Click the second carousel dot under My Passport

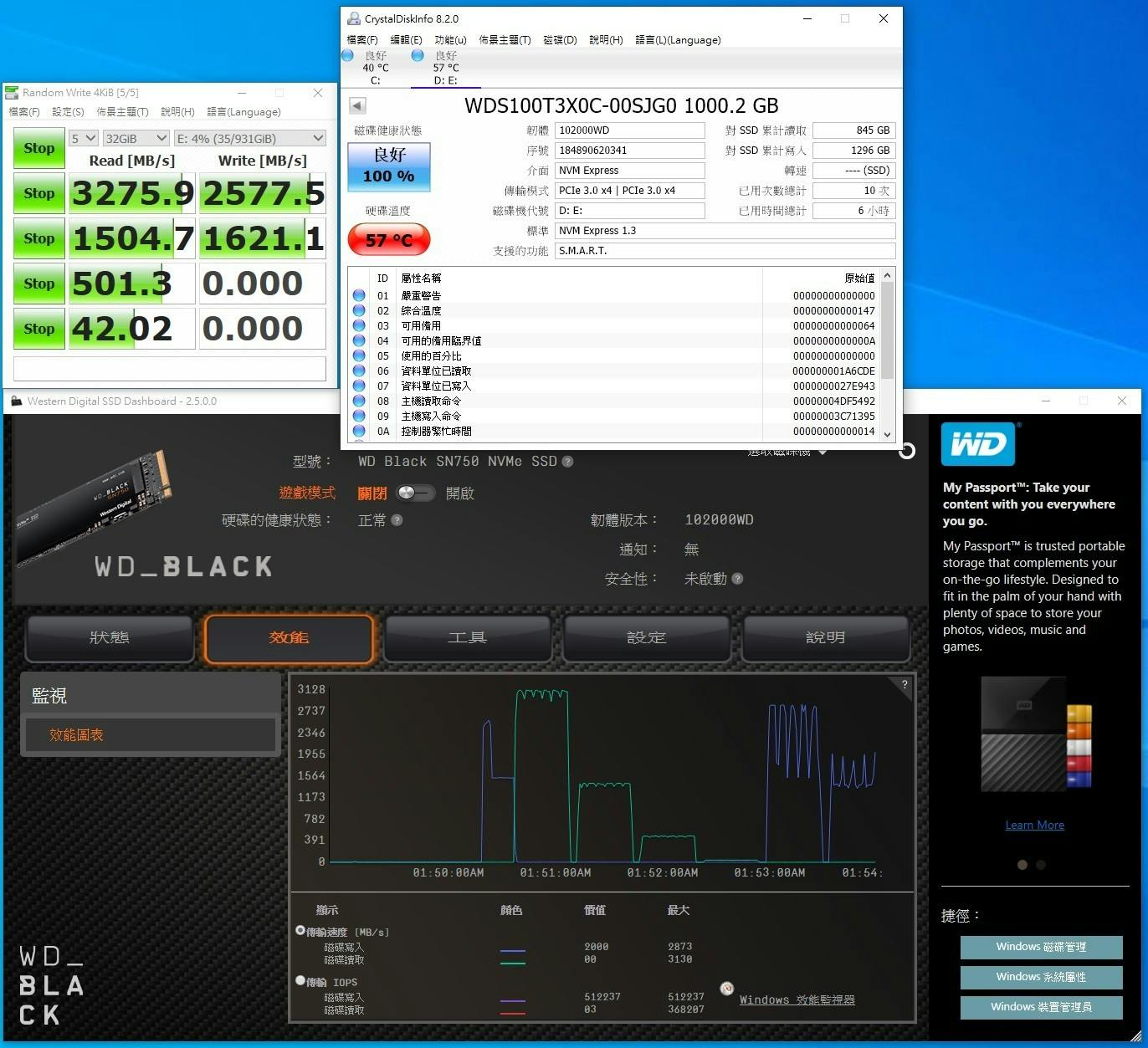click(x=1041, y=865)
